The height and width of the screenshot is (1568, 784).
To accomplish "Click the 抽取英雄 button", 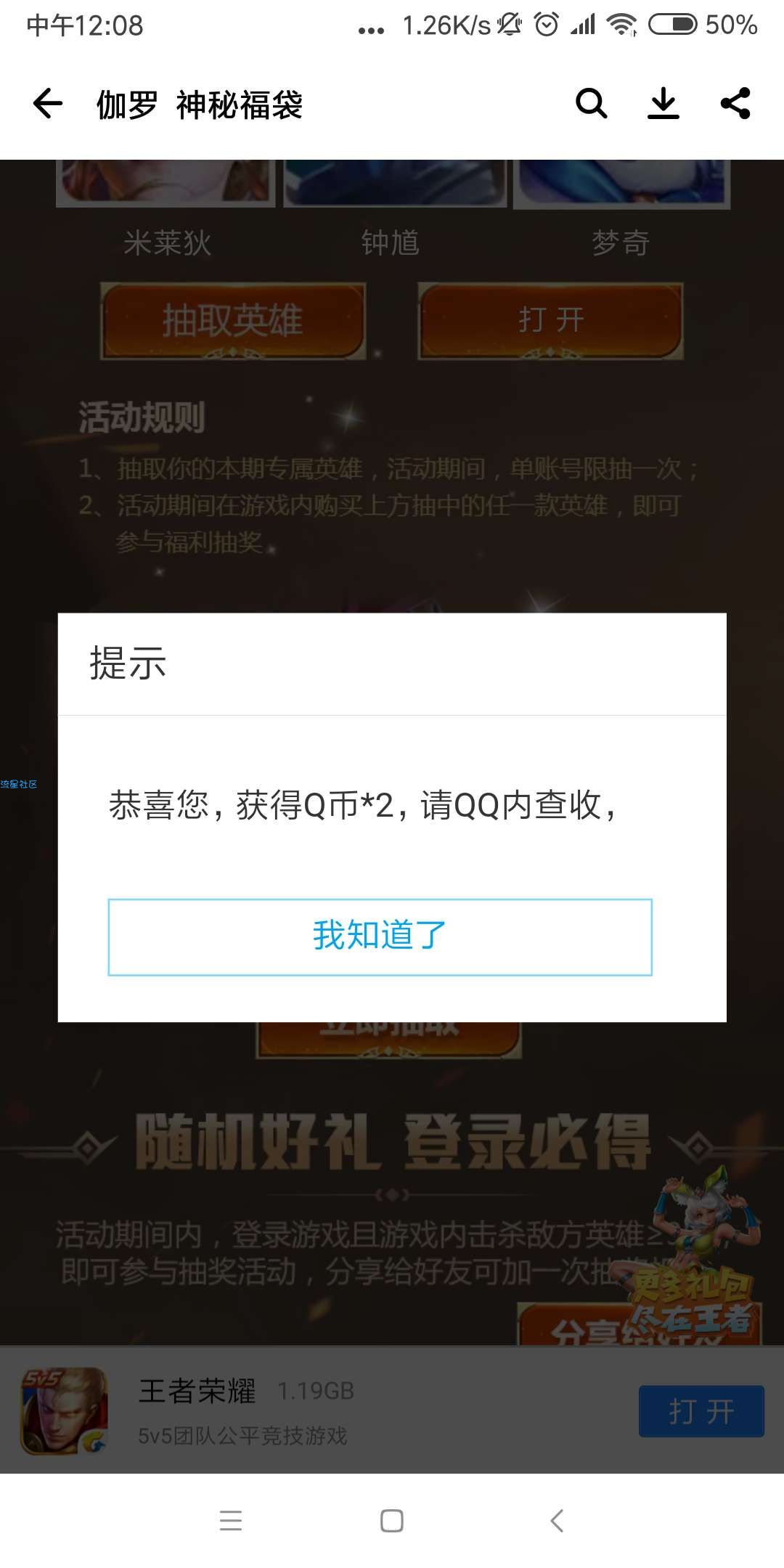I will [233, 321].
